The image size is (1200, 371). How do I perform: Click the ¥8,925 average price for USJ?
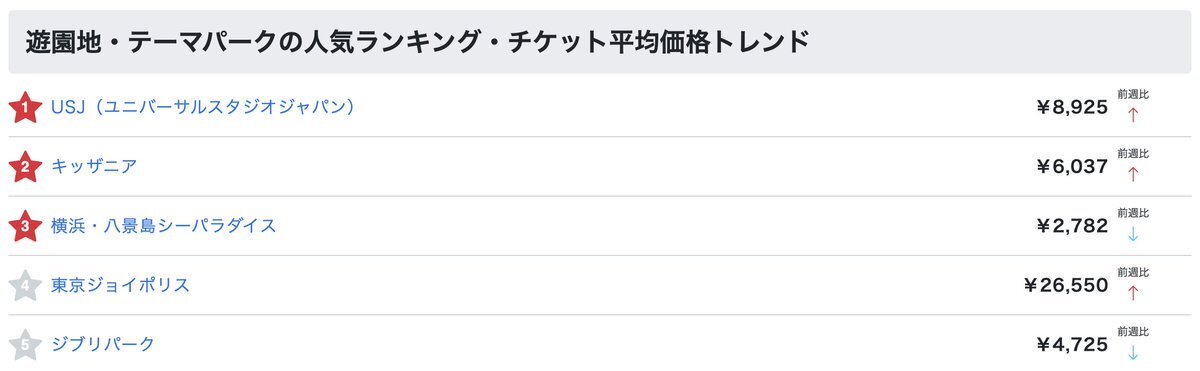pyautogui.click(x=1072, y=108)
